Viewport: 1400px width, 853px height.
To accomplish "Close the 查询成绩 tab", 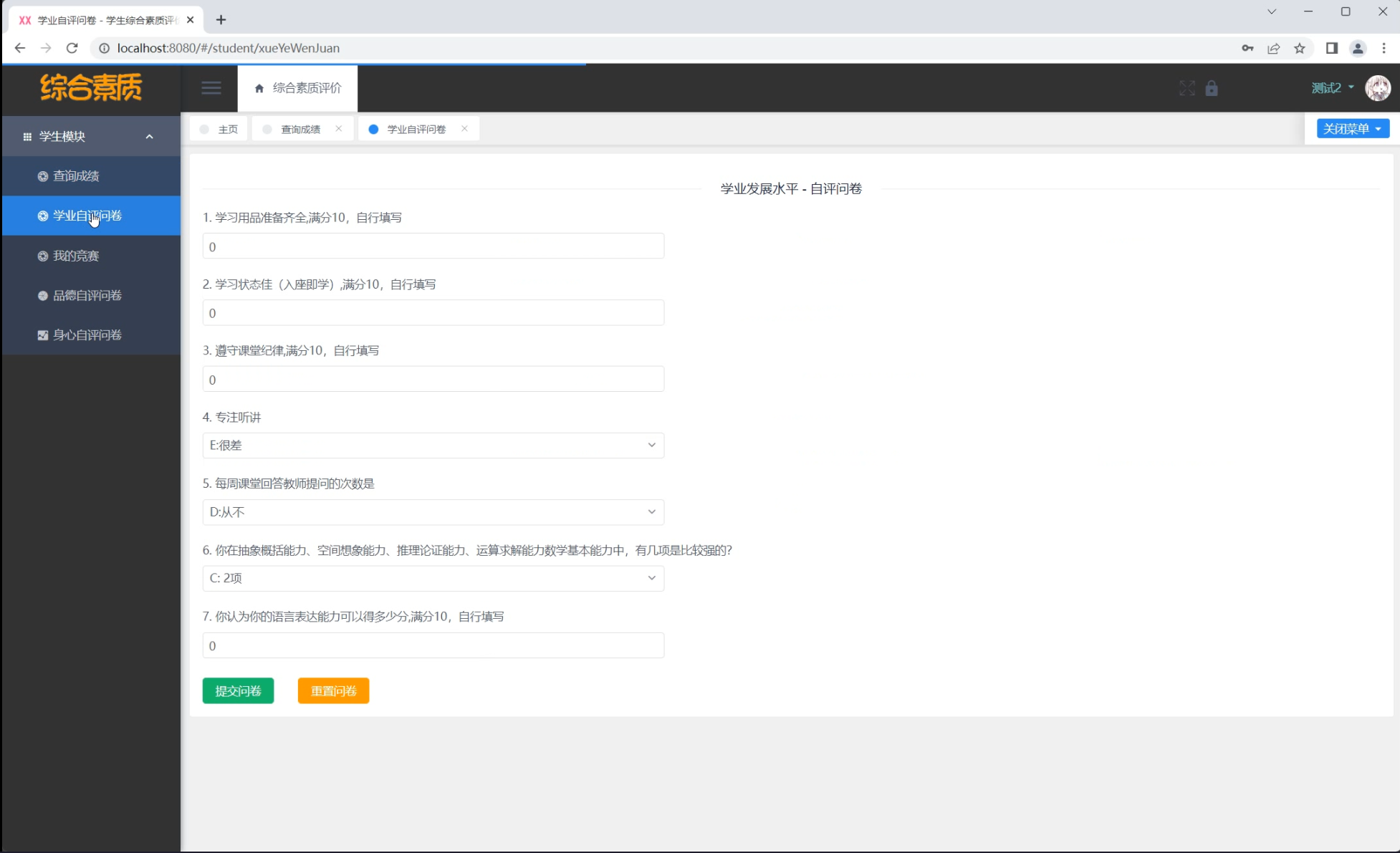I will tap(339, 129).
